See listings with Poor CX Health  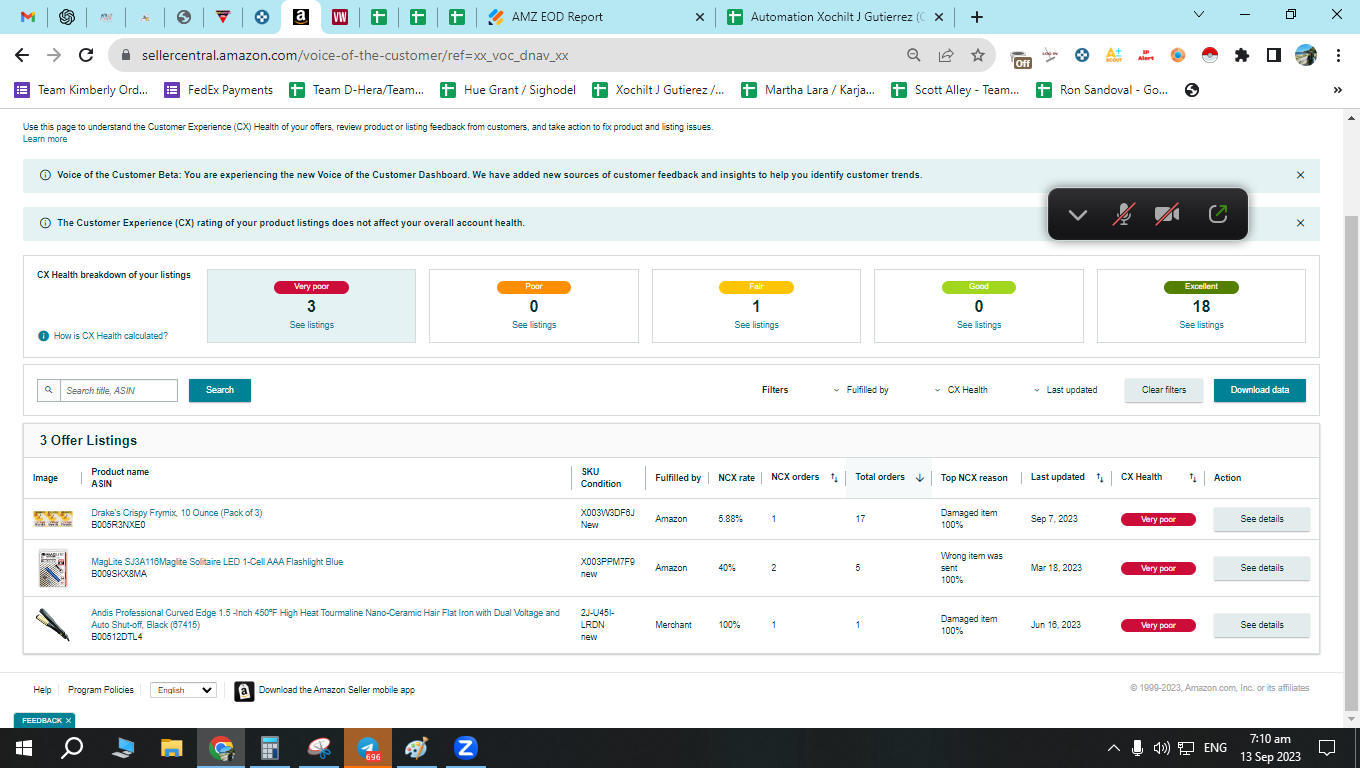(x=534, y=325)
